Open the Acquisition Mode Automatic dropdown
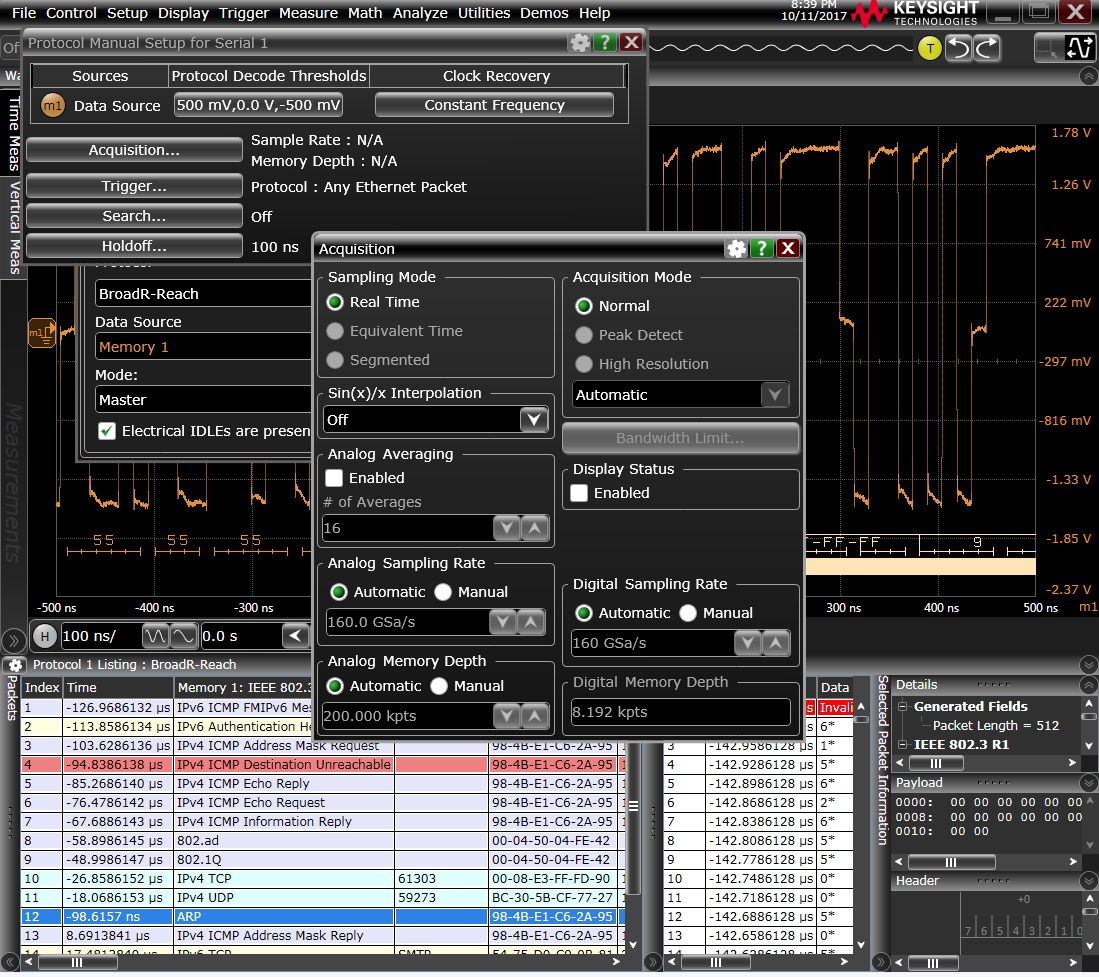This screenshot has height=977, width=1099. [x=775, y=394]
